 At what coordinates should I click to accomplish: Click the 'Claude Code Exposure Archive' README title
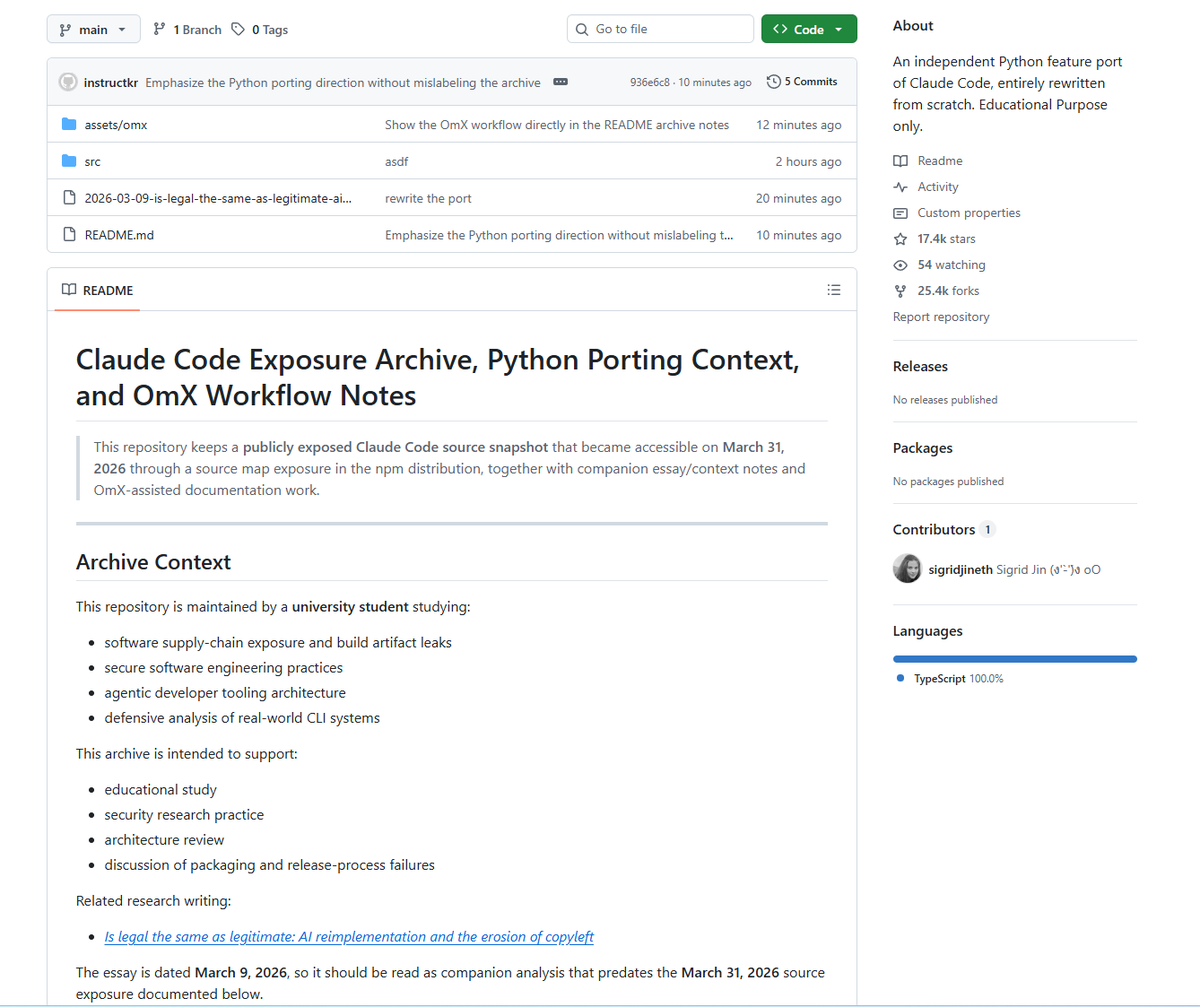[438, 378]
